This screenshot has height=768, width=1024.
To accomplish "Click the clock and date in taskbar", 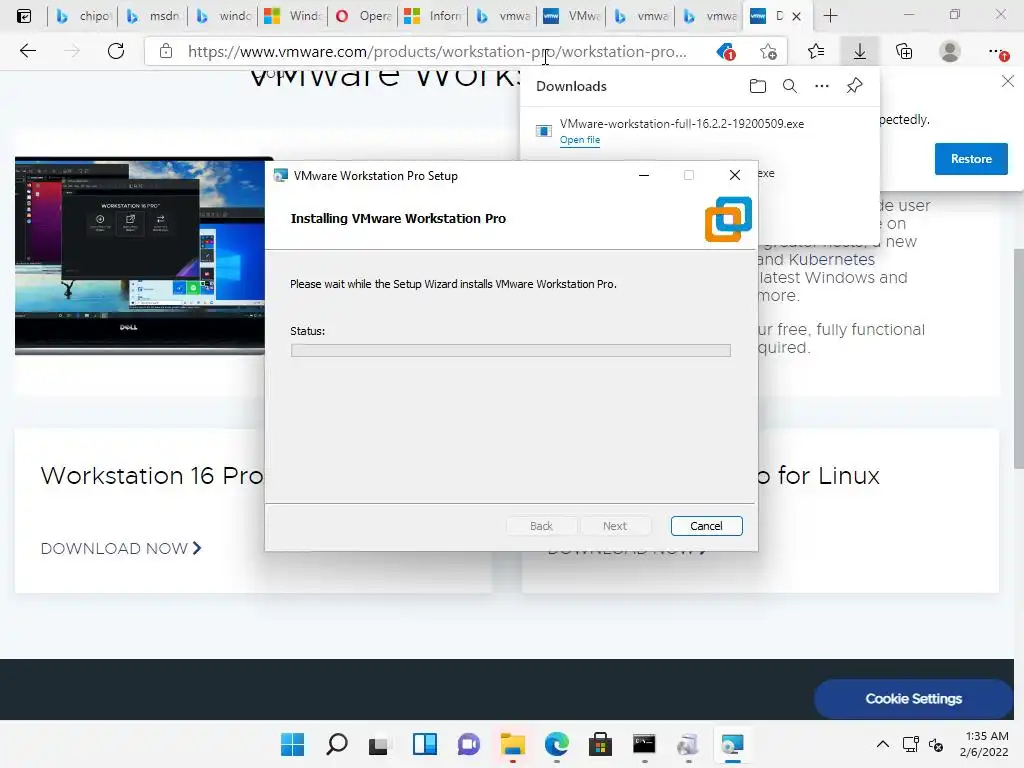I will 984,744.
